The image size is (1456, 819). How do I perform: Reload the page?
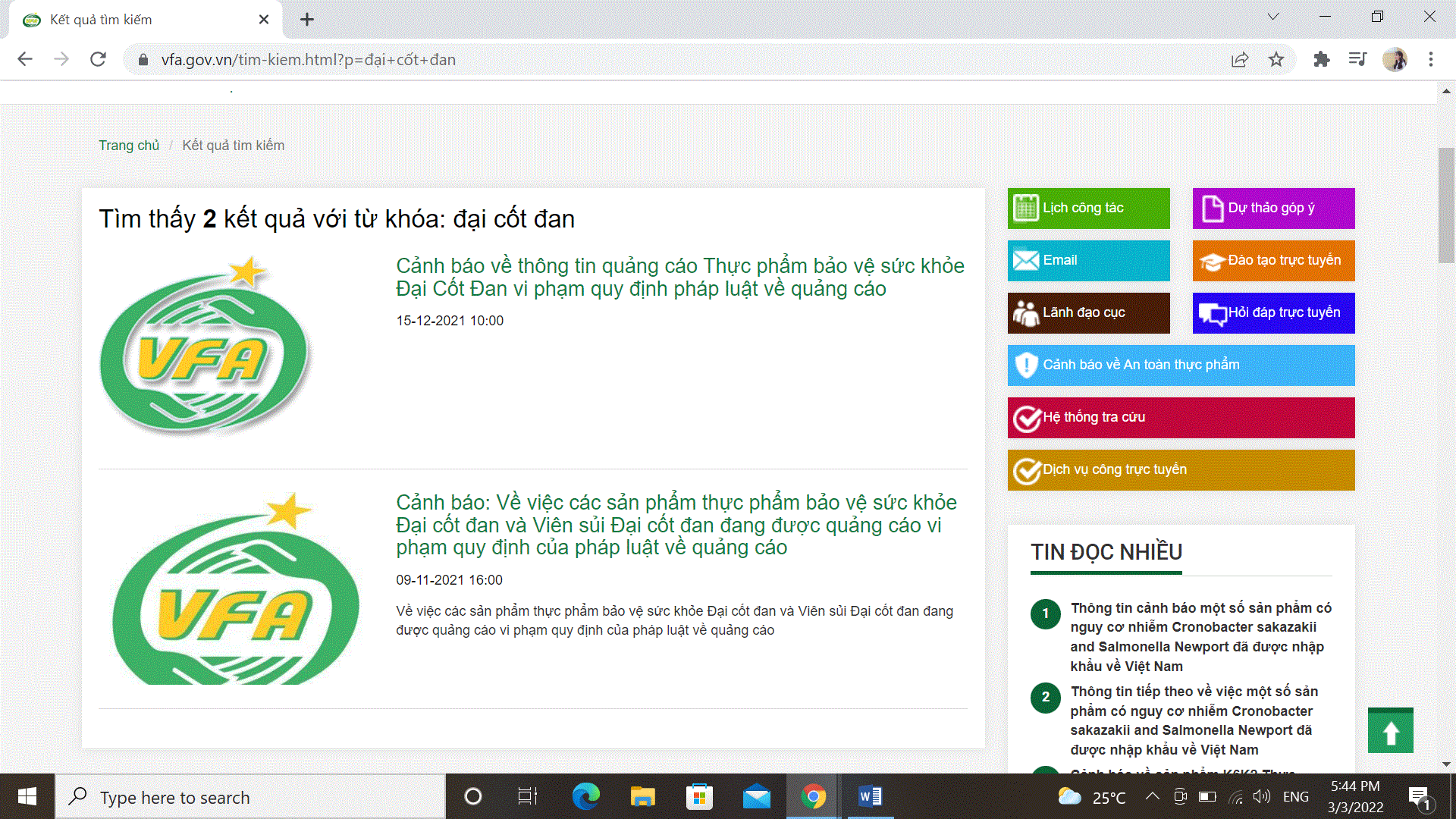click(98, 59)
